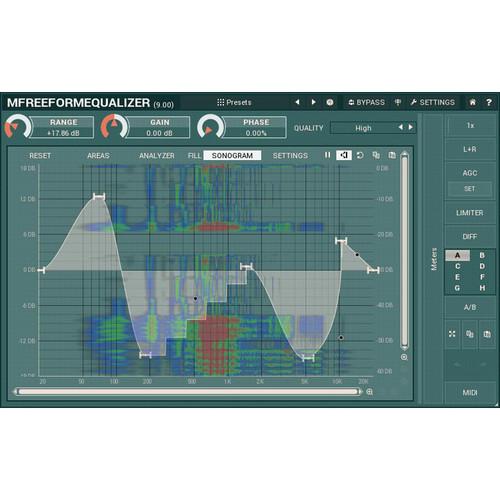The height and width of the screenshot is (500, 500).
Task: Click the black curvature dot near 10K bottom
Action: [341, 338]
